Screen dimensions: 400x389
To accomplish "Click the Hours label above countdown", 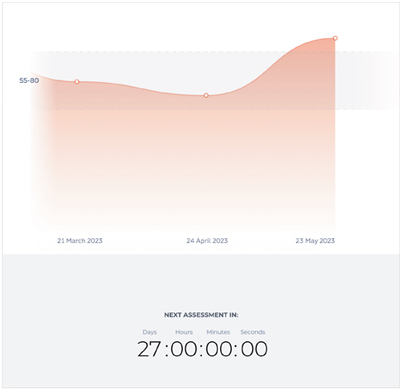I will point(184,332).
